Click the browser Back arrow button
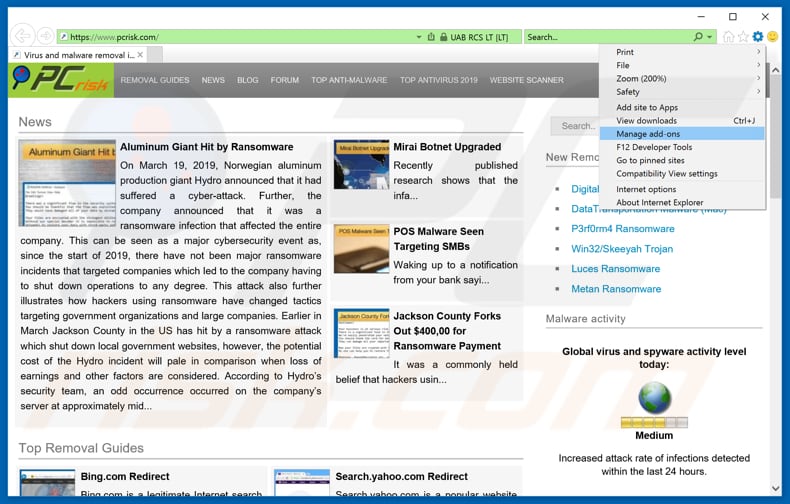 [22, 36]
